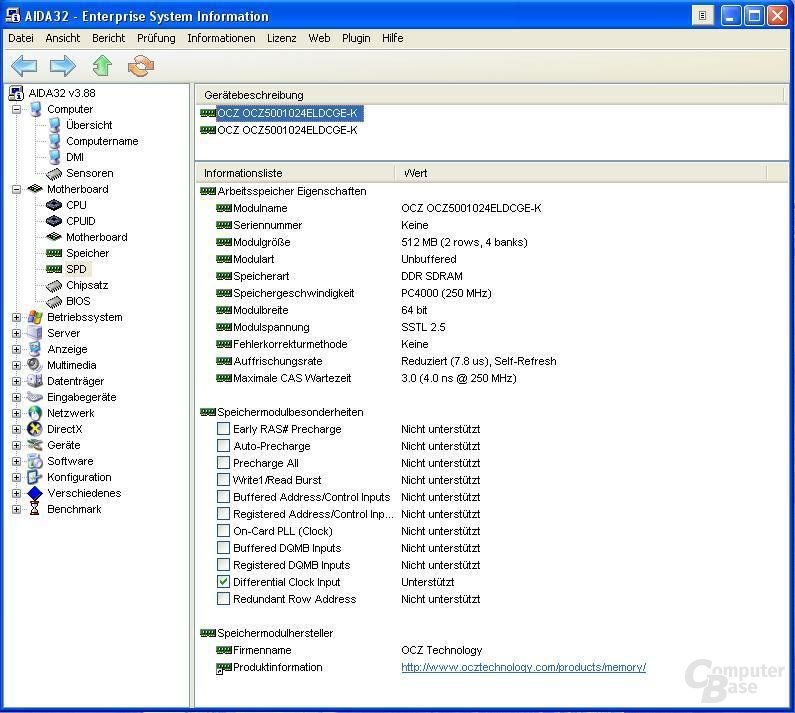Collapse the Motherboard tree node
Image resolution: width=795 pixels, height=713 pixels.
click(17, 189)
